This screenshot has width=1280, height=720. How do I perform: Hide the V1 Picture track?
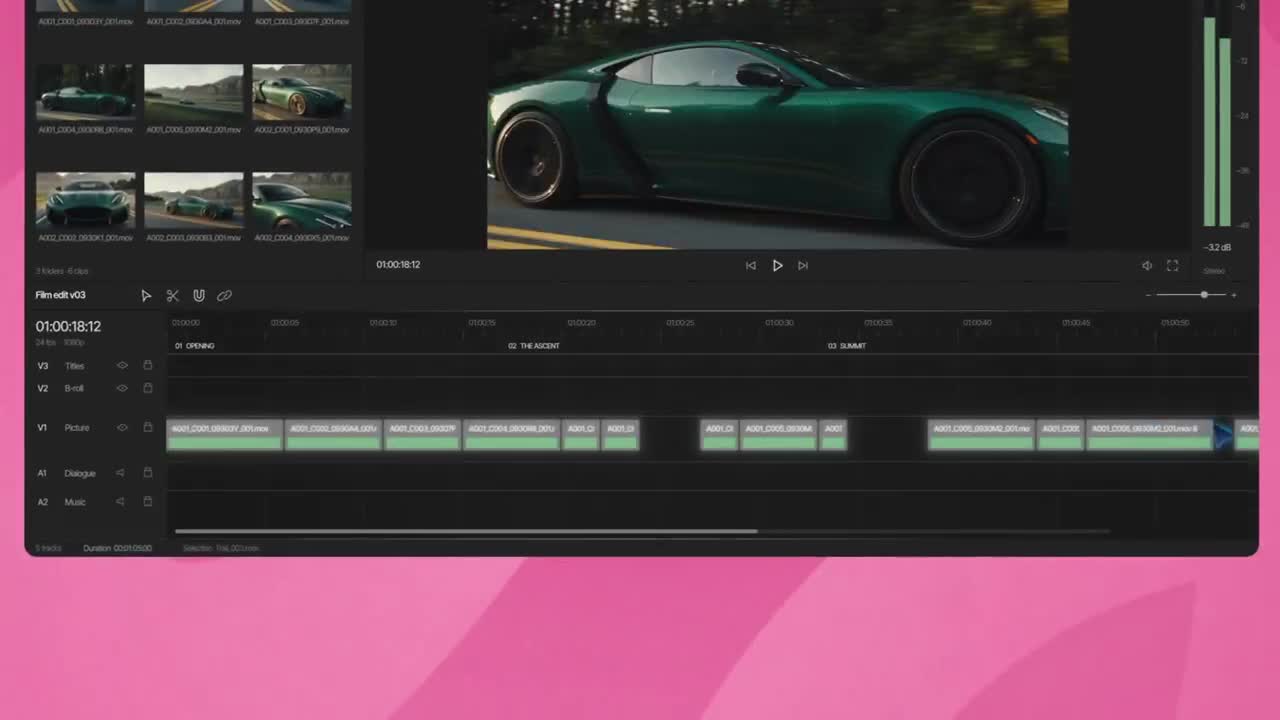click(123, 427)
